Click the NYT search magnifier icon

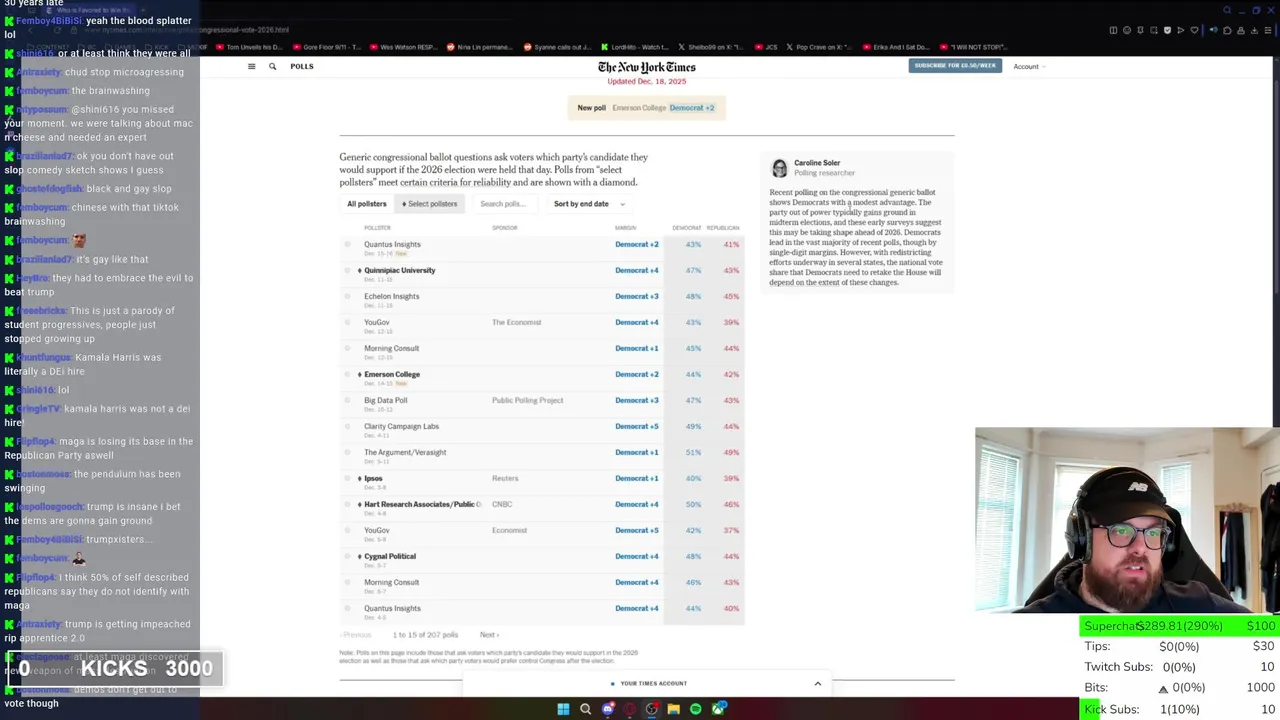[x=272, y=66]
